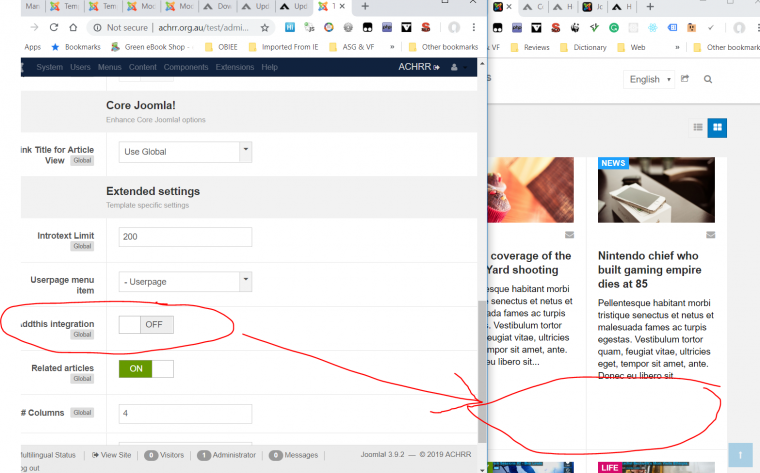Open the Reviews bookmark folder in right browser
760x473 pixels.
pos(530,47)
